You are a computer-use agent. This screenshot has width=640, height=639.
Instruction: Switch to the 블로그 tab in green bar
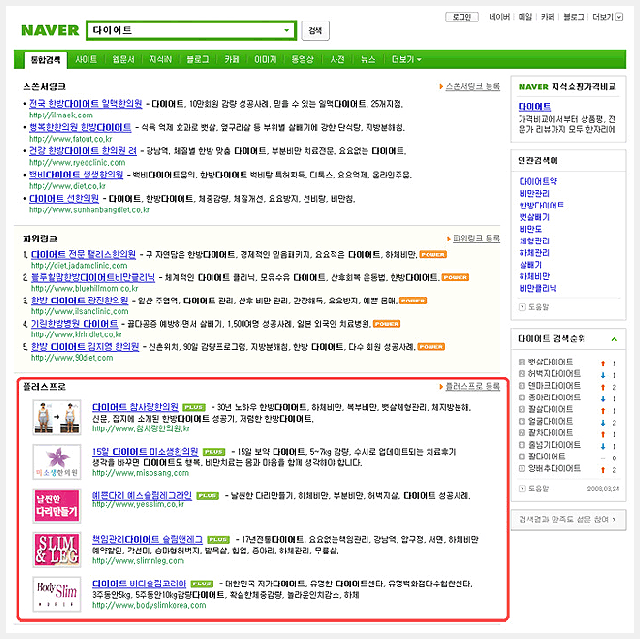point(198,60)
